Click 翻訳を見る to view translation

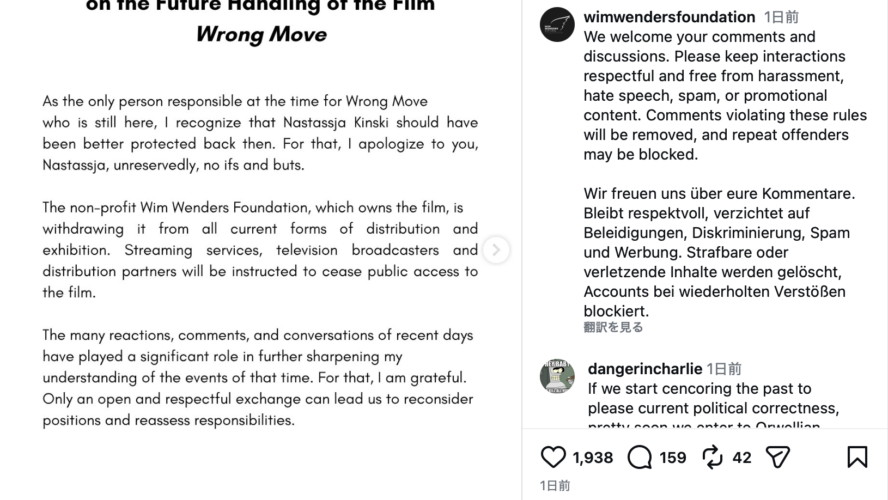pyautogui.click(x=613, y=327)
